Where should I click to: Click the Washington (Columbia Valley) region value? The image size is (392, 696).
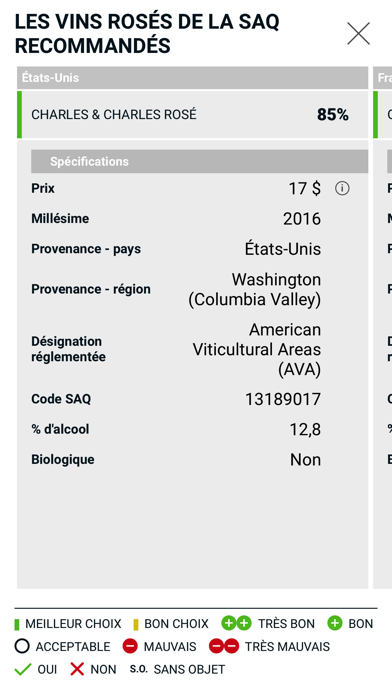click(254, 289)
